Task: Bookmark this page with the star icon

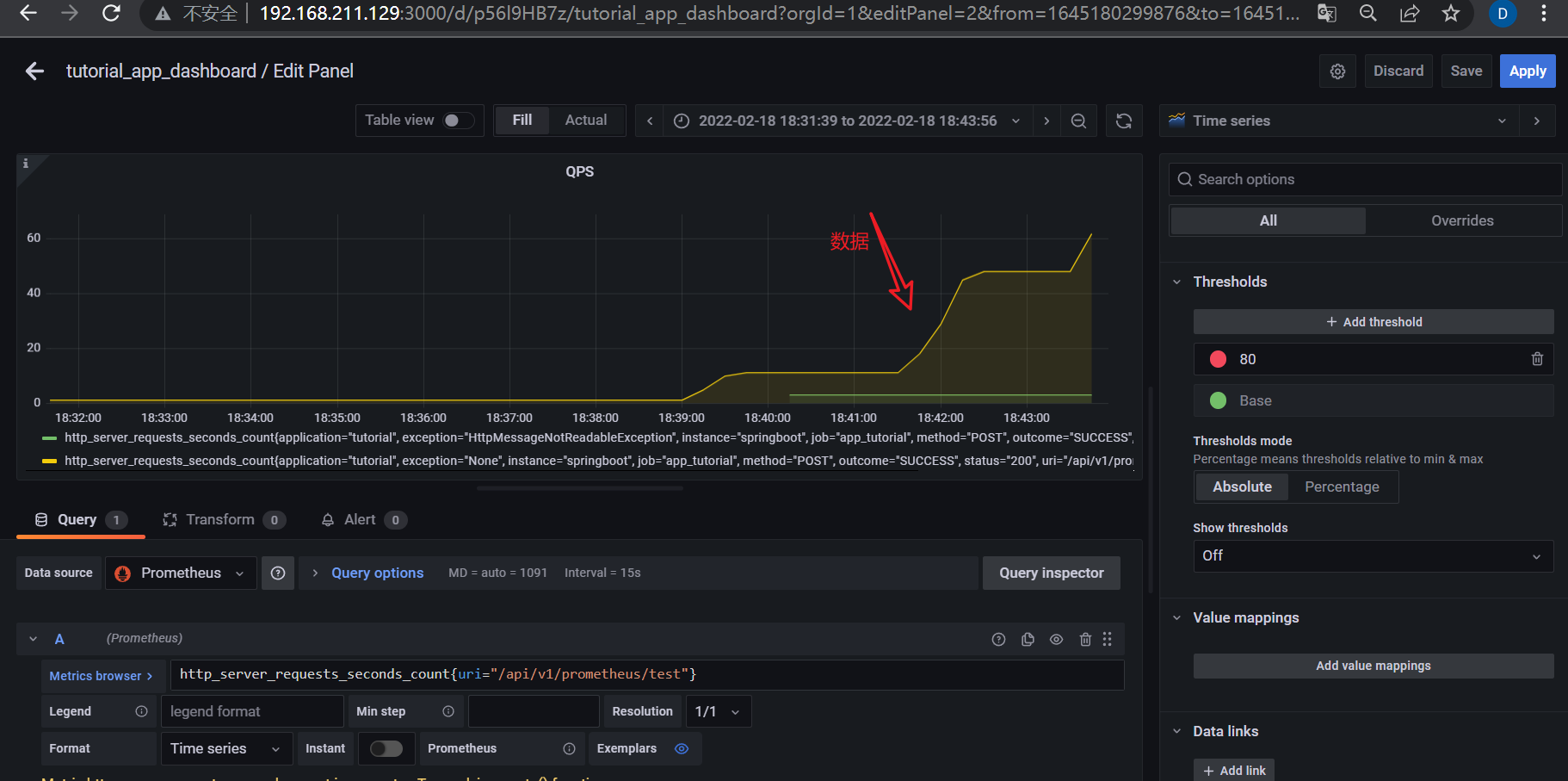Action: pyautogui.click(x=1451, y=13)
